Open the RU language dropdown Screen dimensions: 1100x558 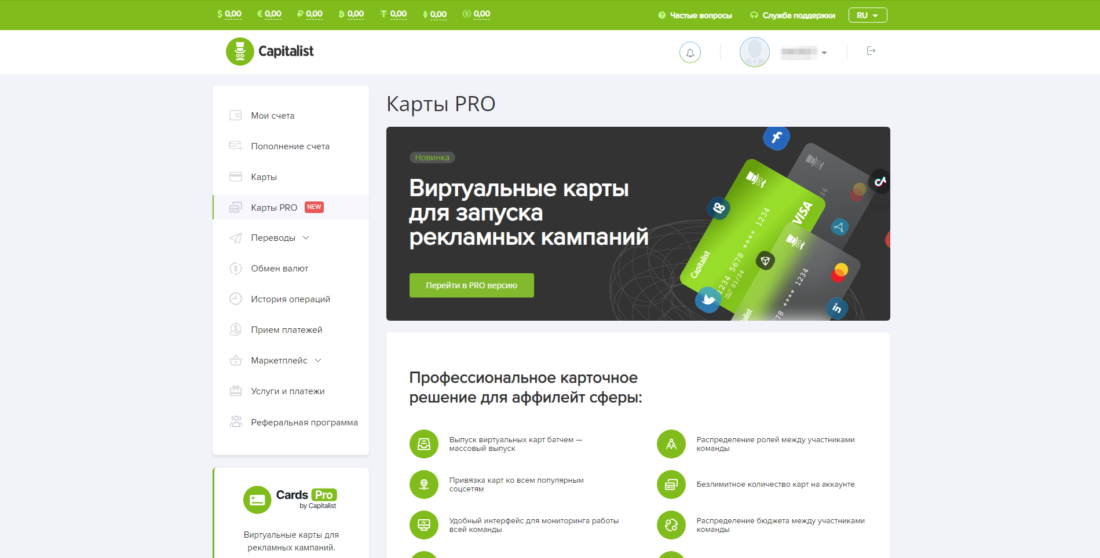click(x=867, y=15)
